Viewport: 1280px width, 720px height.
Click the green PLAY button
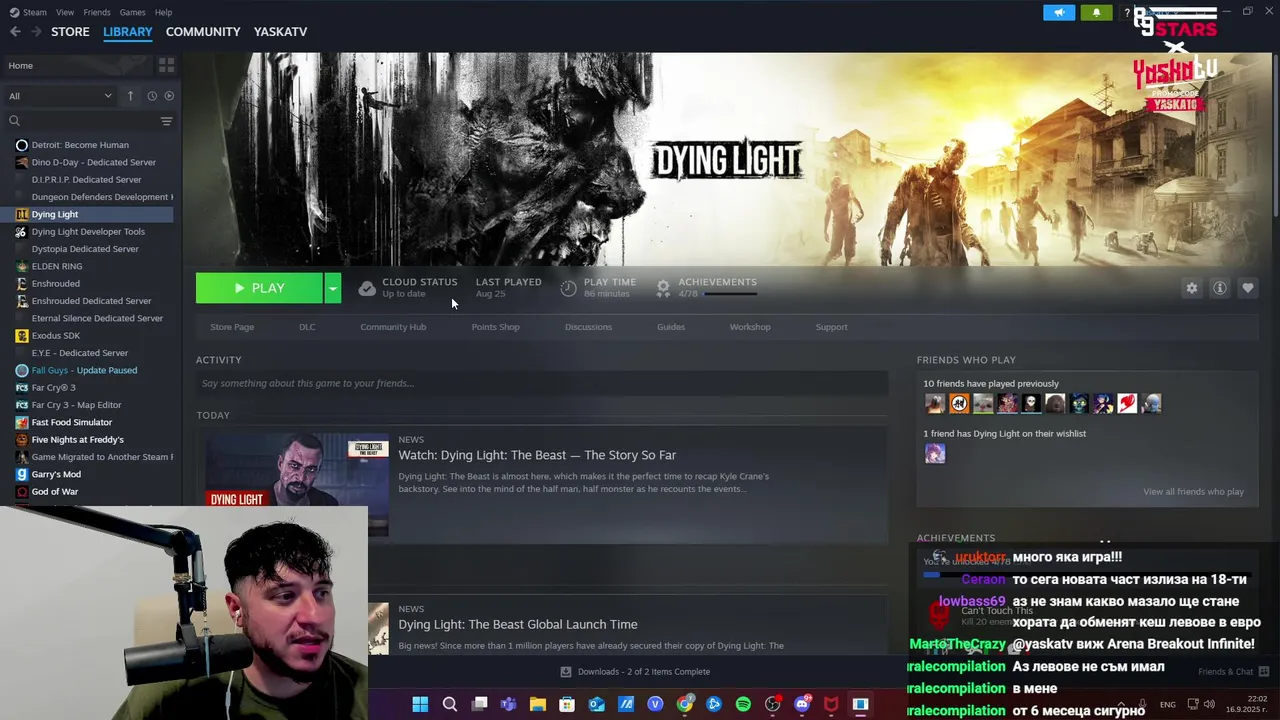click(x=259, y=288)
